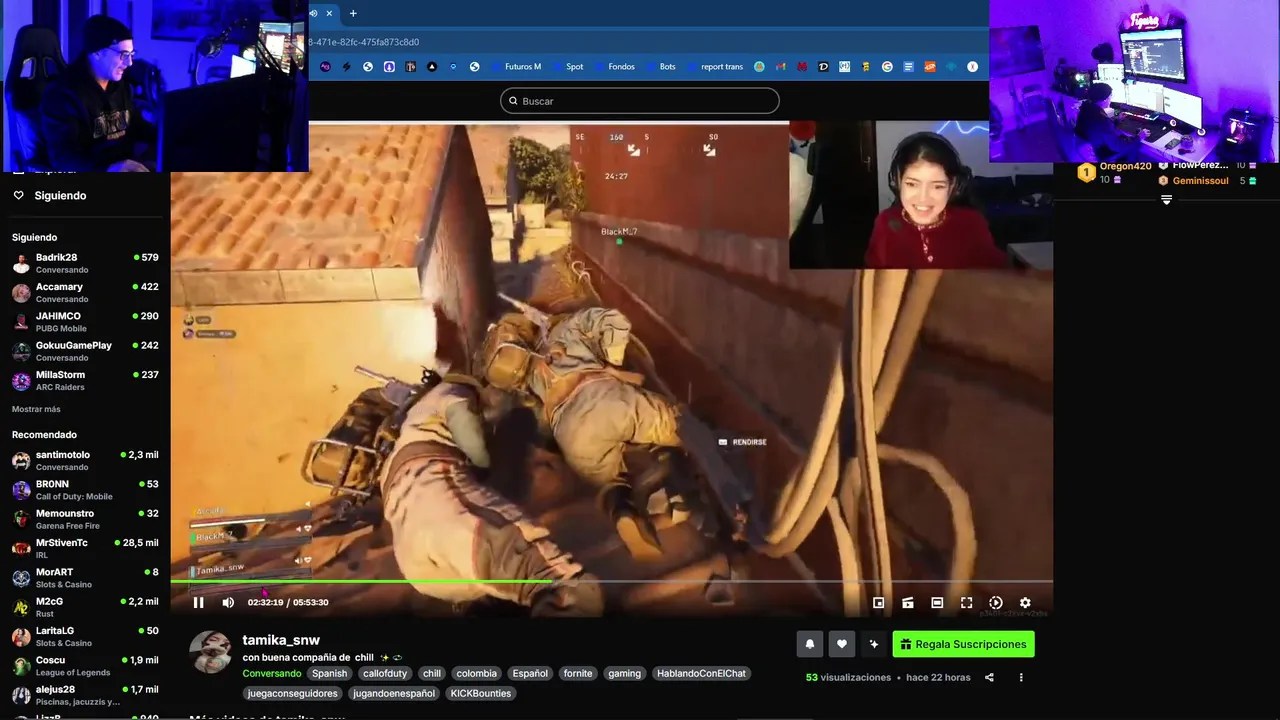Select the fornite tag
The height and width of the screenshot is (720, 1280).
pyautogui.click(x=578, y=673)
